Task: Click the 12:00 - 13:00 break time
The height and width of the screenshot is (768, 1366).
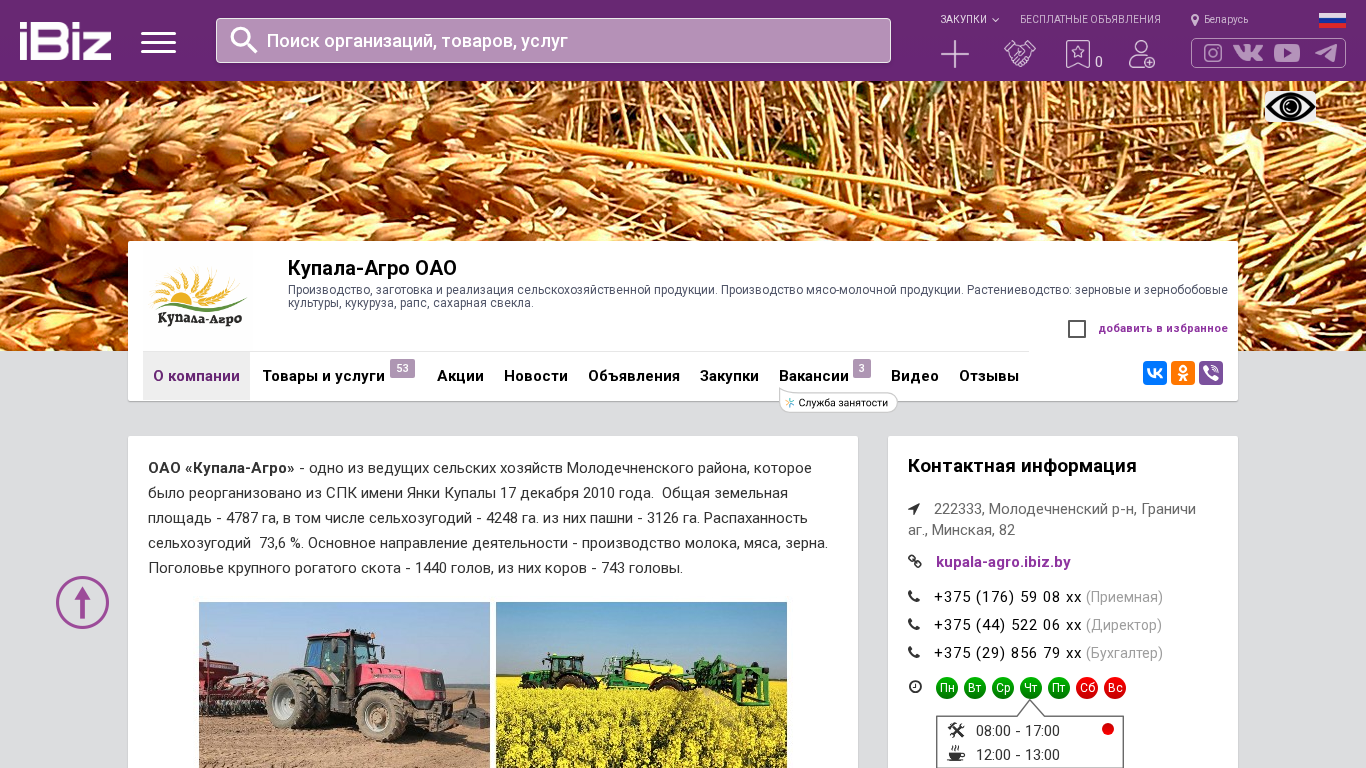Action: click(1018, 755)
